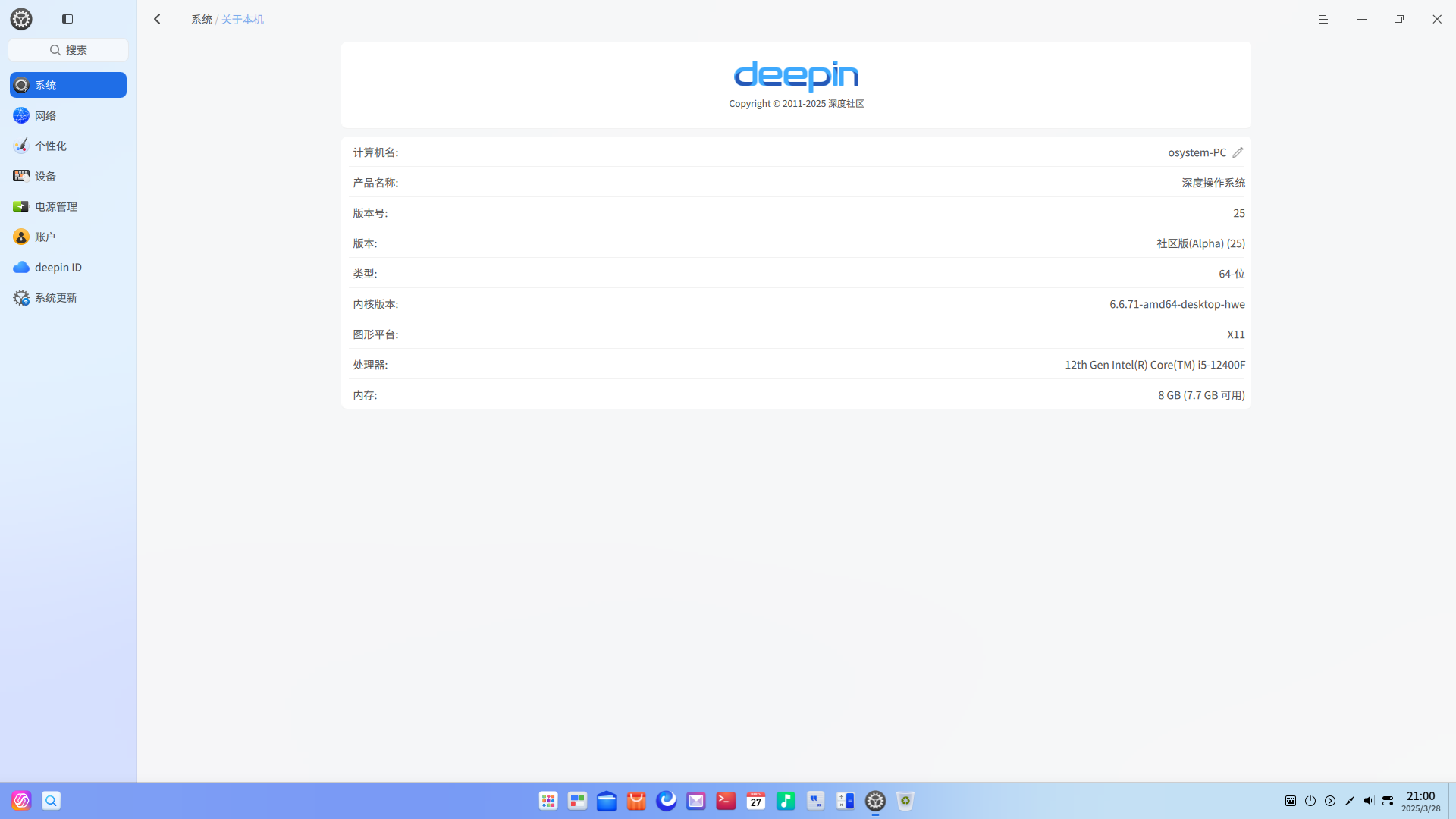Open the AI assistant icon in the dock
The height and width of the screenshot is (819, 1456).
(21, 801)
